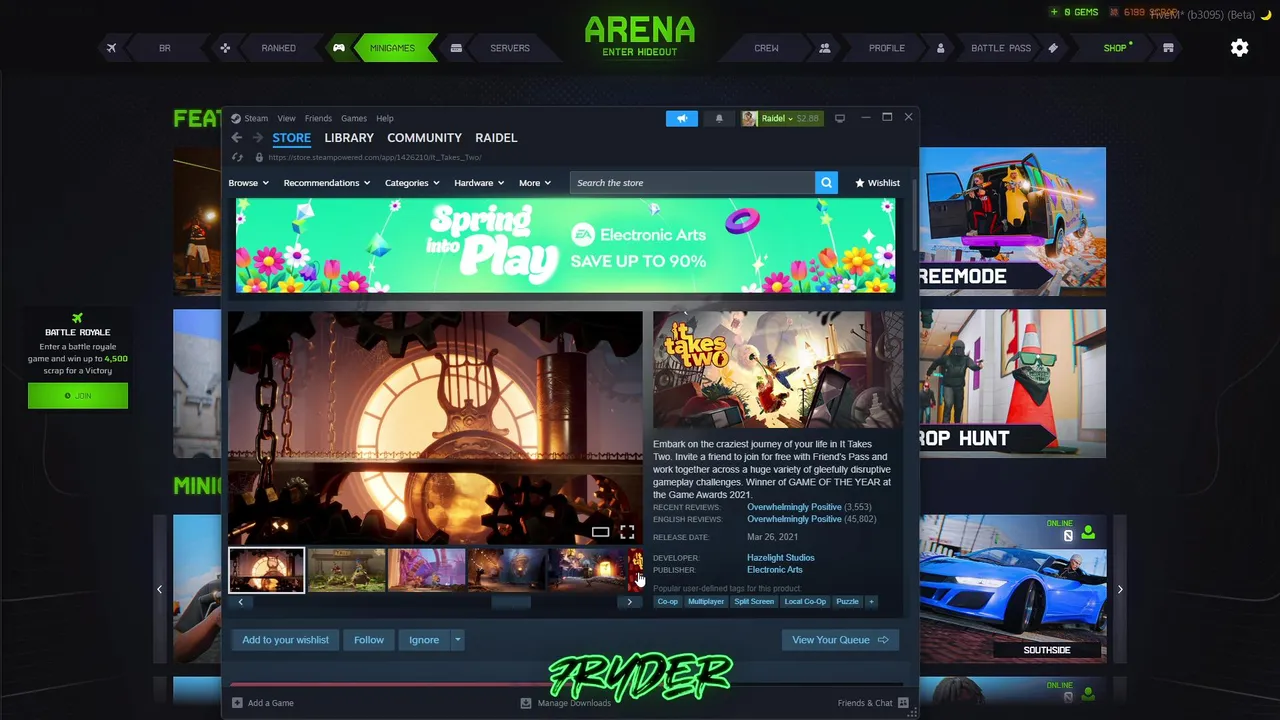Click the store search magnifier button

point(826,183)
